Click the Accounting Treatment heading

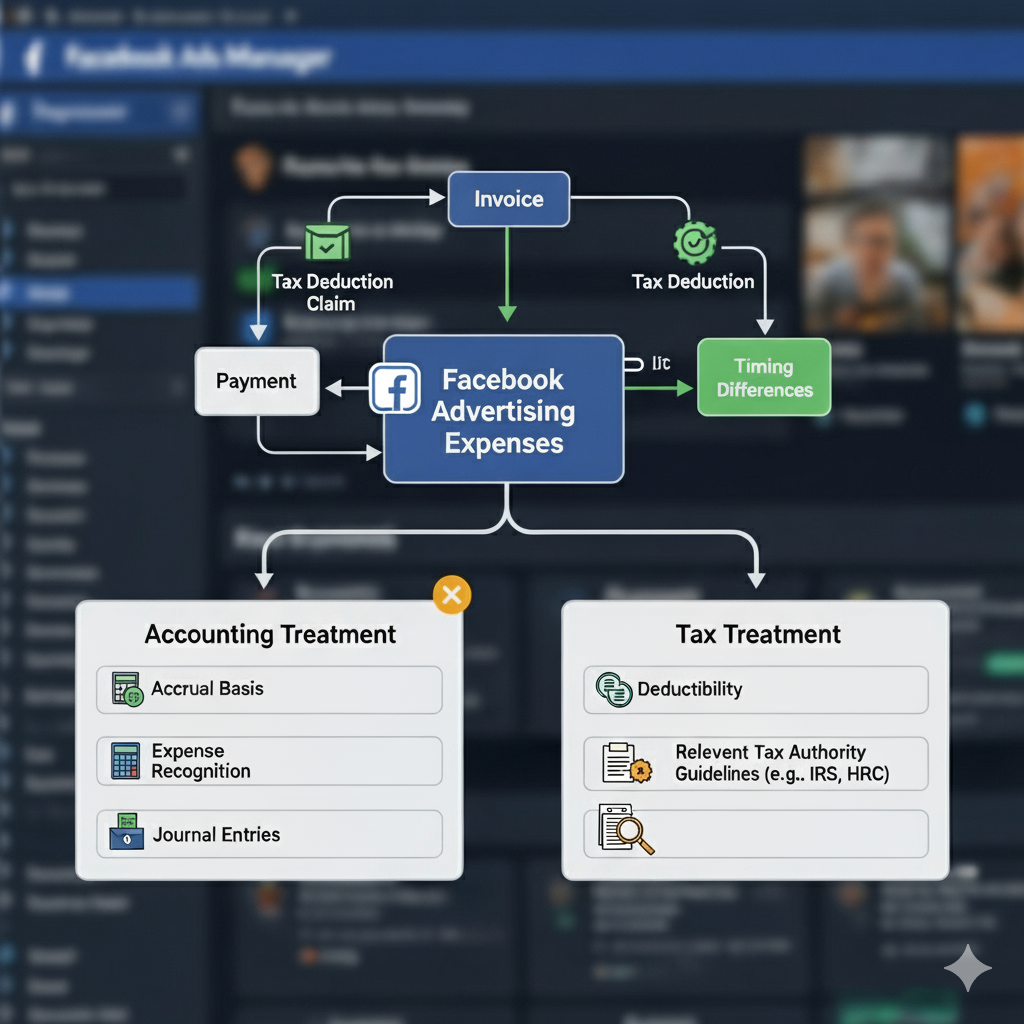pyautogui.click(x=270, y=635)
